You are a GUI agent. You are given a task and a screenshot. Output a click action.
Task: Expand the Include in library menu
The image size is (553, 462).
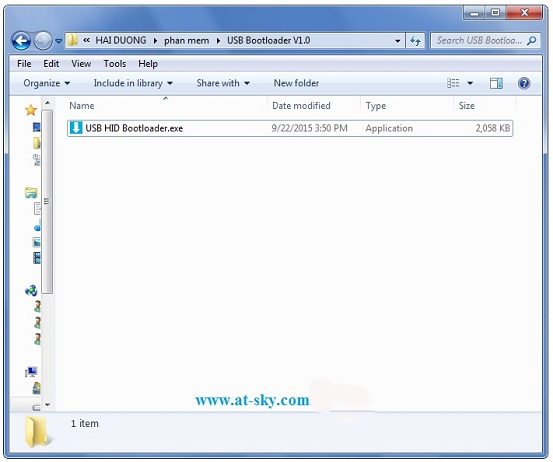133,83
